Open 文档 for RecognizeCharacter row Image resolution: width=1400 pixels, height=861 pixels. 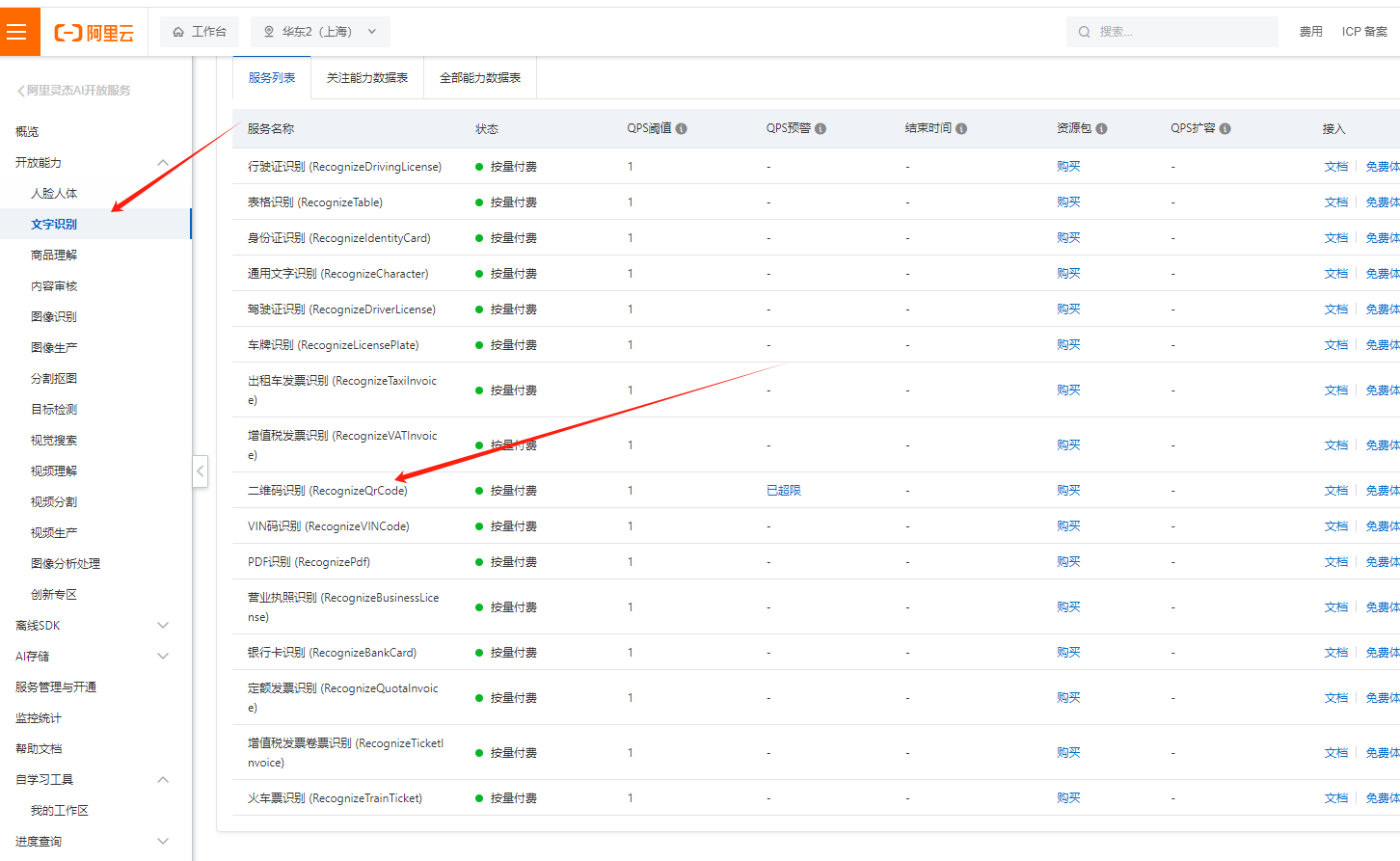[1336, 274]
